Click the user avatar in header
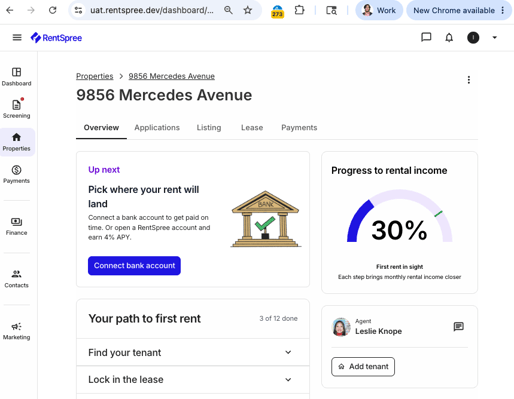 (473, 38)
